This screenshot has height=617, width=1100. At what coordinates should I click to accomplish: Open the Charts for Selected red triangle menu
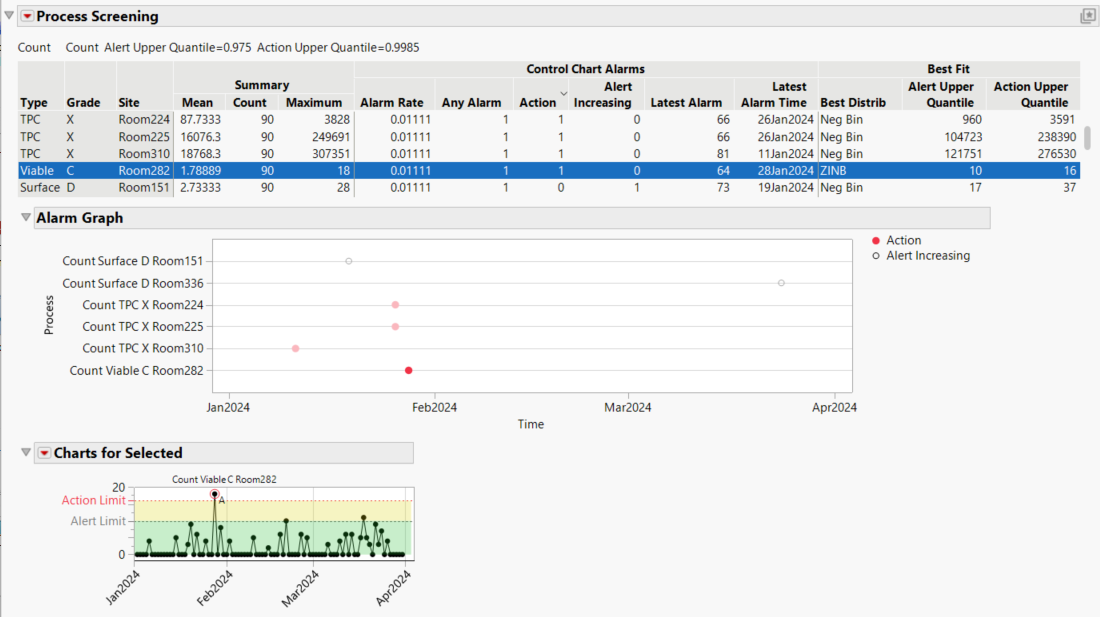point(44,453)
